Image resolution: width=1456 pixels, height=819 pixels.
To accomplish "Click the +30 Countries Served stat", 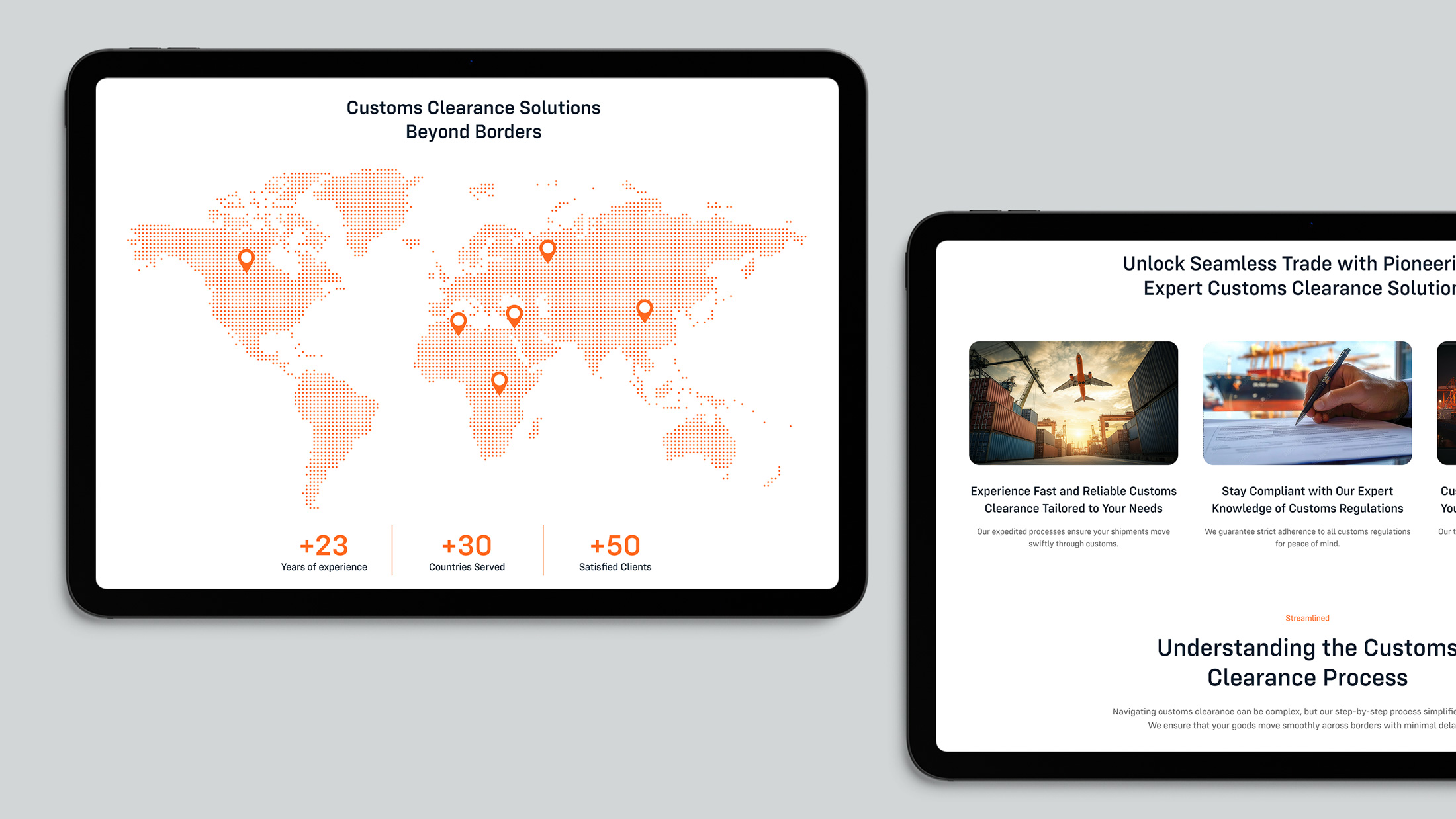I will pos(467,552).
